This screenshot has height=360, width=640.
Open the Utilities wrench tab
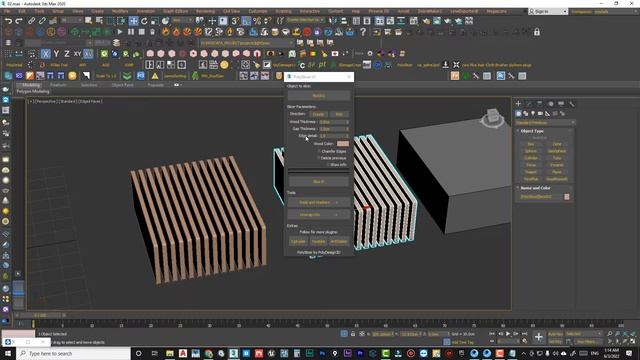click(x=571, y=104)
